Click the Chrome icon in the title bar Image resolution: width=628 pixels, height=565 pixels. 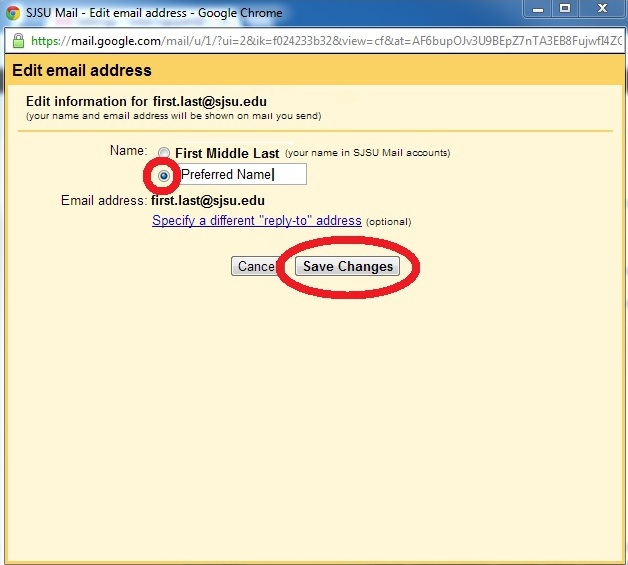point(14,13)
